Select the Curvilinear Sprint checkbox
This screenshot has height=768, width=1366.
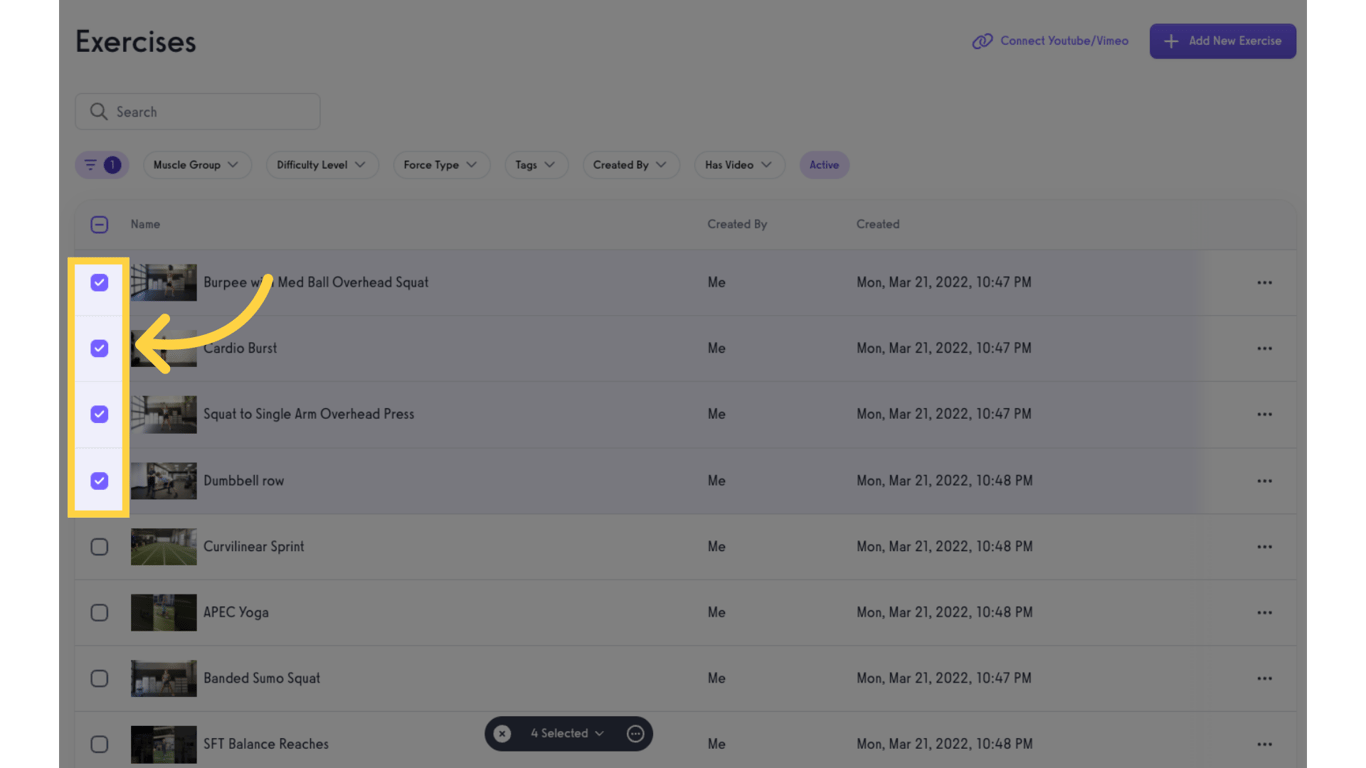99,546
